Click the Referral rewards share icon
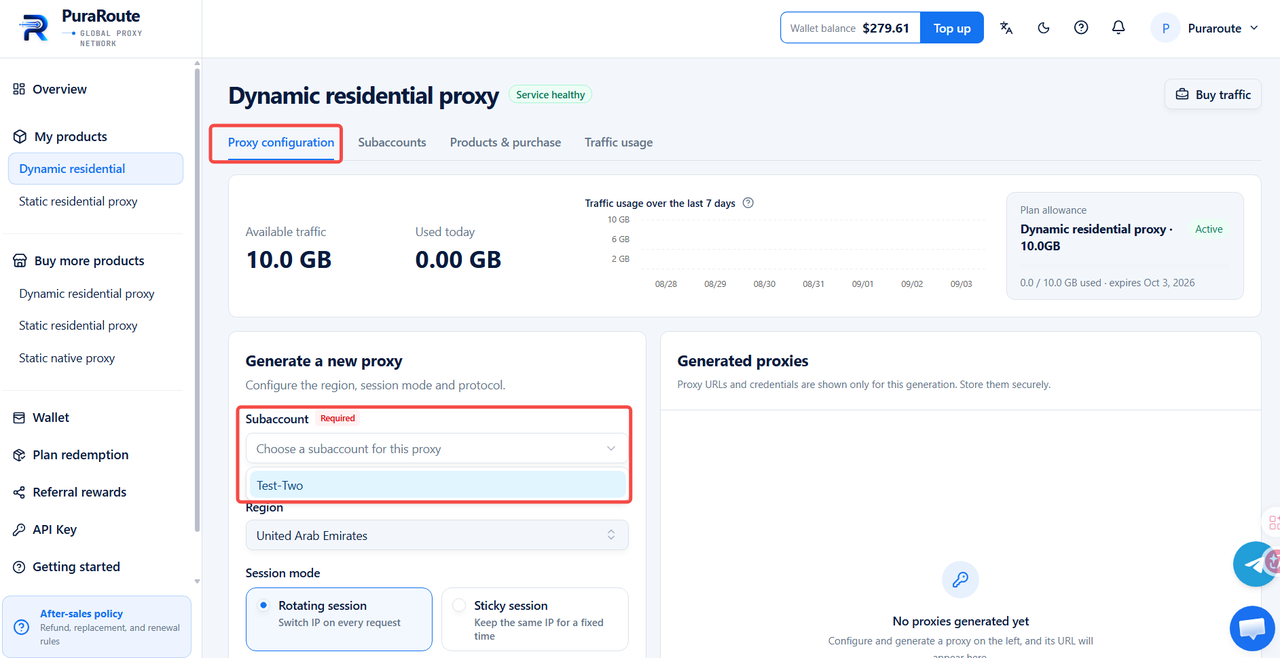The height and width of the screenshot is (658, 1280). (19, 492)
